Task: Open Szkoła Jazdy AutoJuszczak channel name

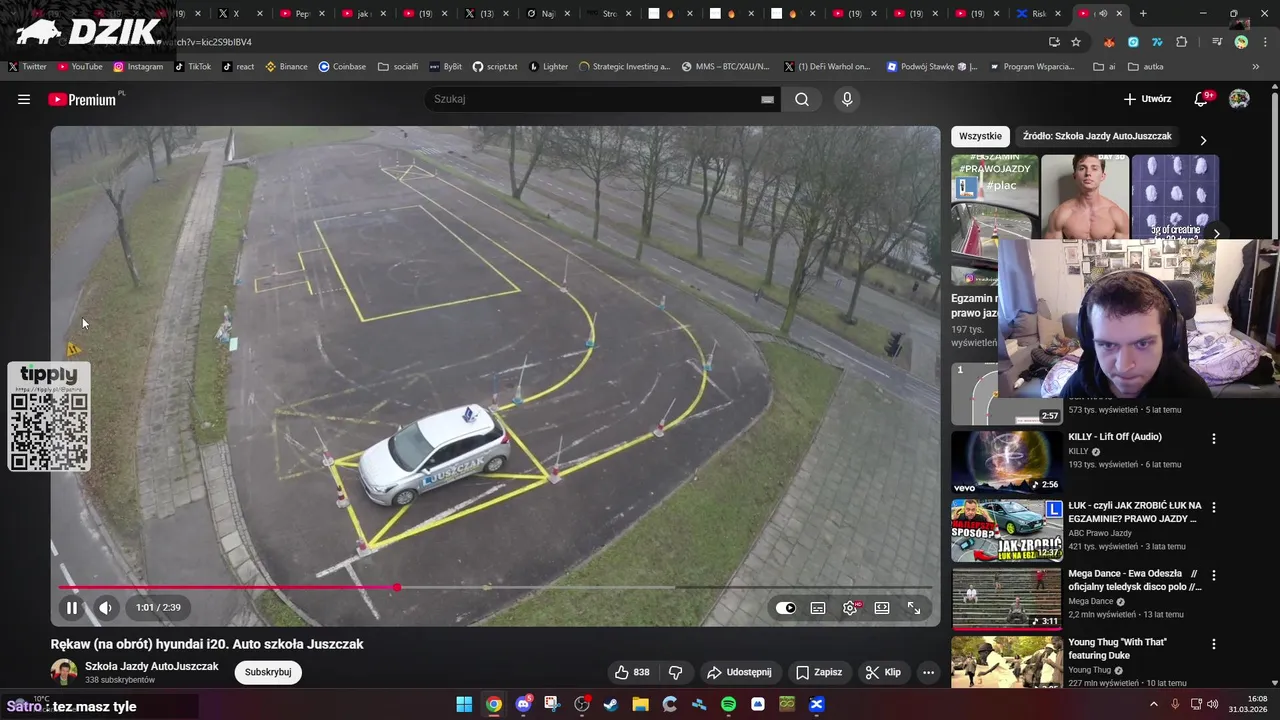Action: 151,666
